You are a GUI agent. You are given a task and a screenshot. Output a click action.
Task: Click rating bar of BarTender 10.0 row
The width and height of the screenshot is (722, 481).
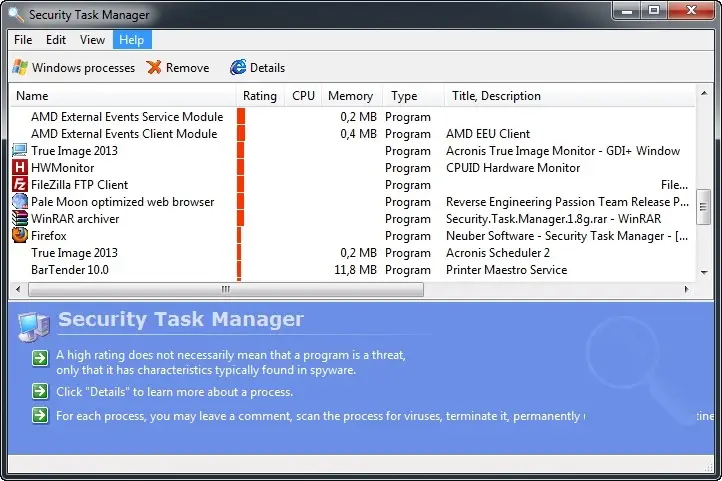239,270
